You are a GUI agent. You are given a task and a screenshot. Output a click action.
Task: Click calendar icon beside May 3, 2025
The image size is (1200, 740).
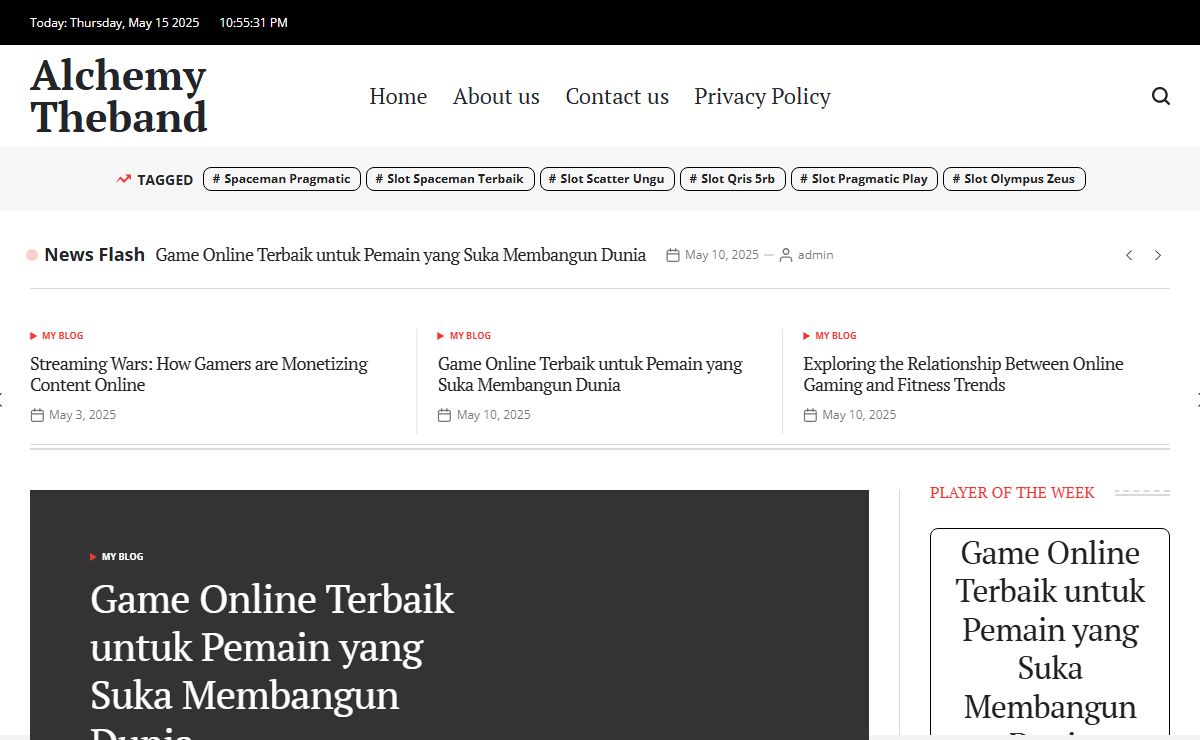coord(37,415)
